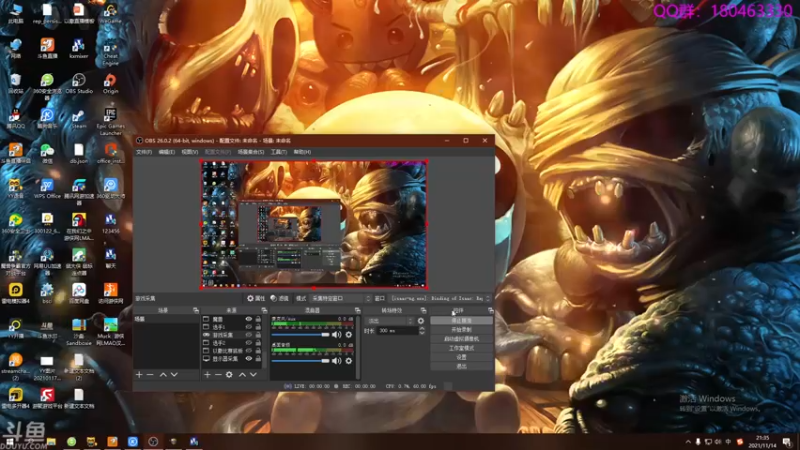Open 桌面音频 mixer settings gear
This screenshot has height=450, width=800.
348,361
